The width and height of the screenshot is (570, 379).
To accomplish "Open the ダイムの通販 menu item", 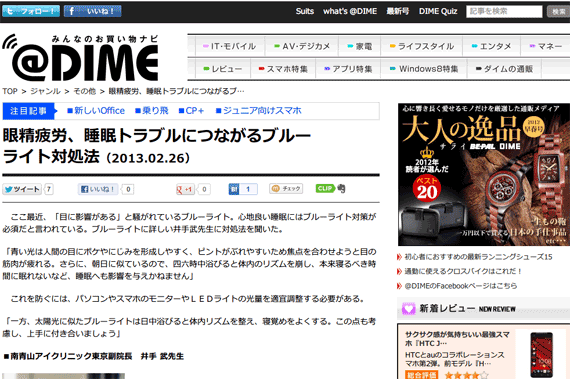I will tap(505, 69).
